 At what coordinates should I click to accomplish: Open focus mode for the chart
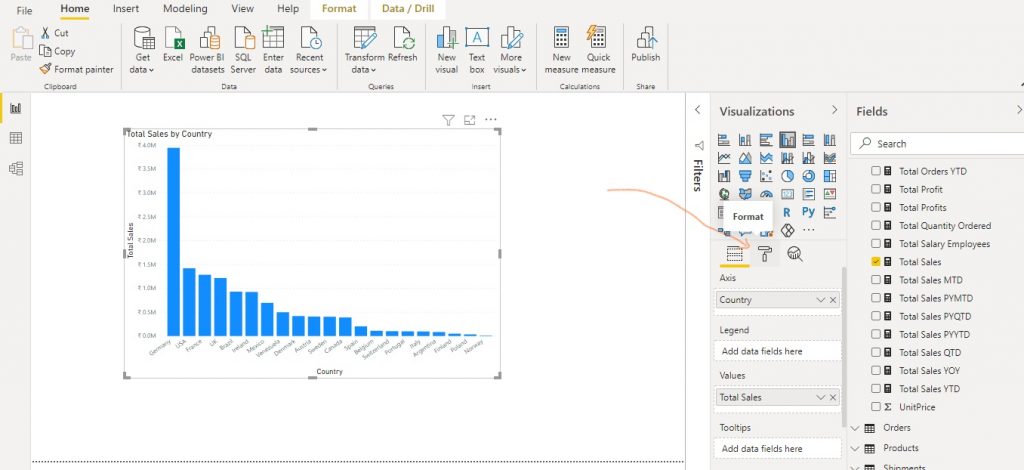(x=470, y=119)
